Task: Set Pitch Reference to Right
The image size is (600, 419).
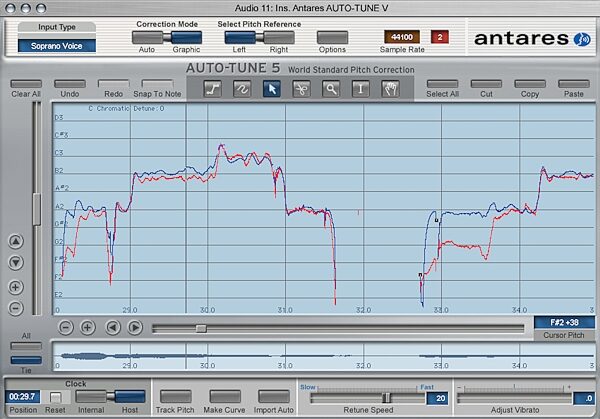Action: (279, 37)
